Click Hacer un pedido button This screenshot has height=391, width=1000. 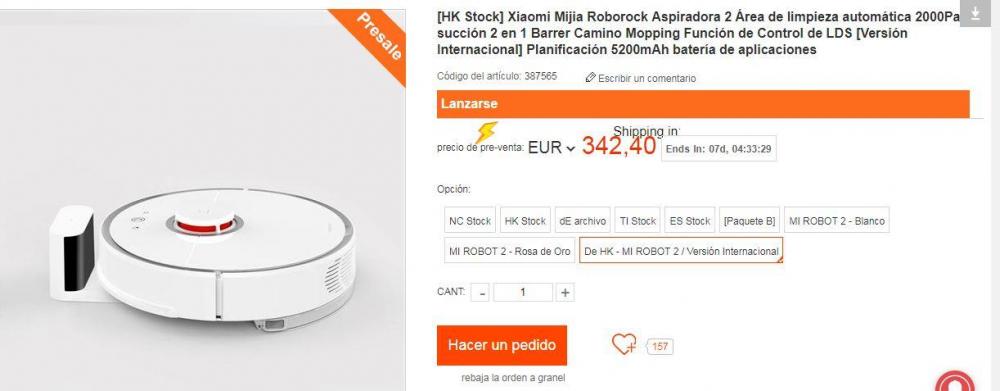click(x=502, y=345)
